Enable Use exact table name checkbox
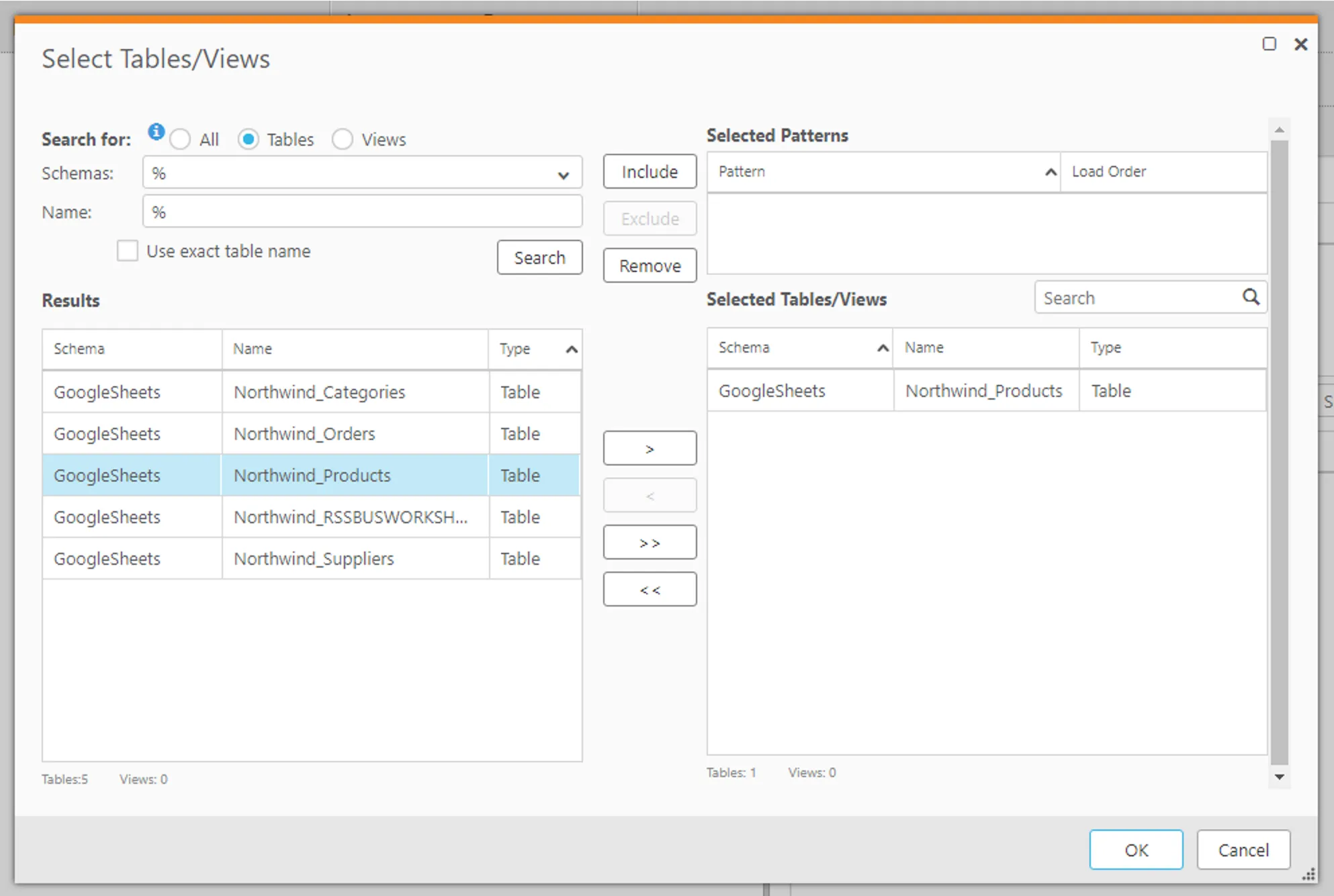Viewport: 1334px width, 896px height. click(128, 251)
